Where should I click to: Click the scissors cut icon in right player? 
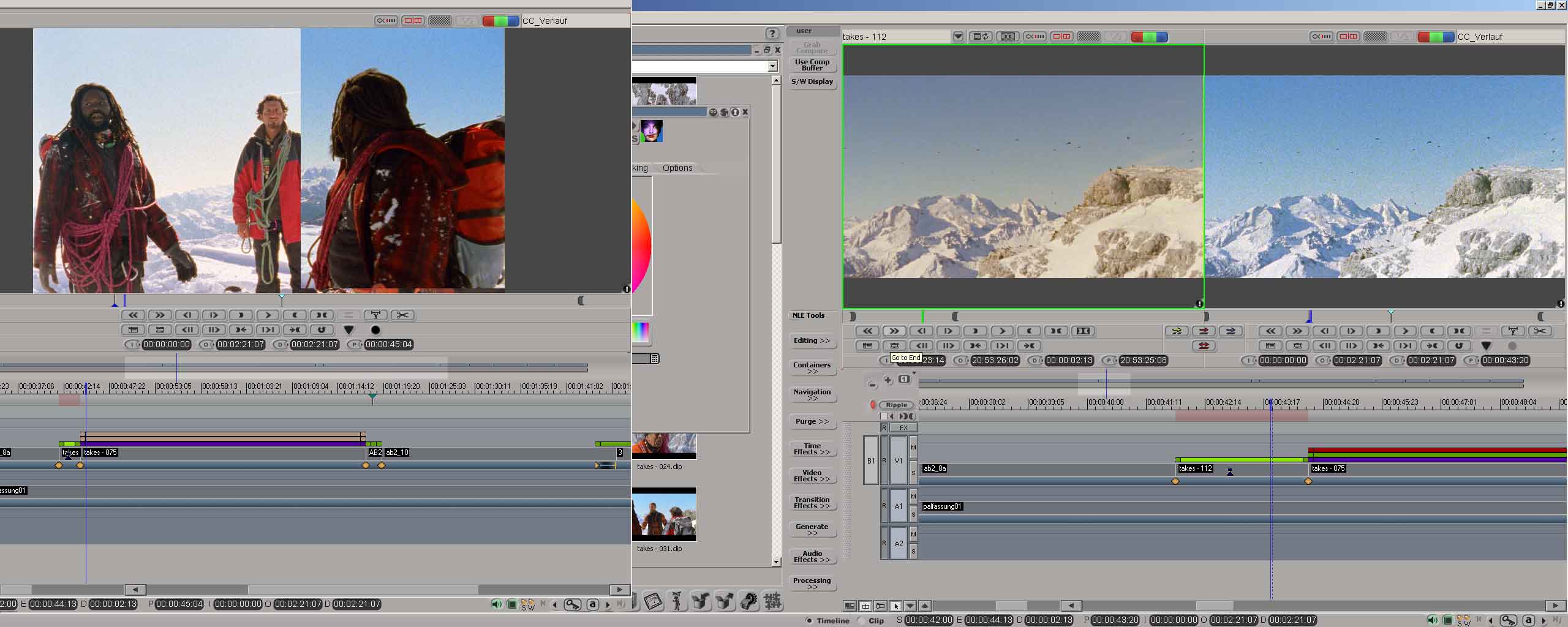click(x=1539, y=331)
